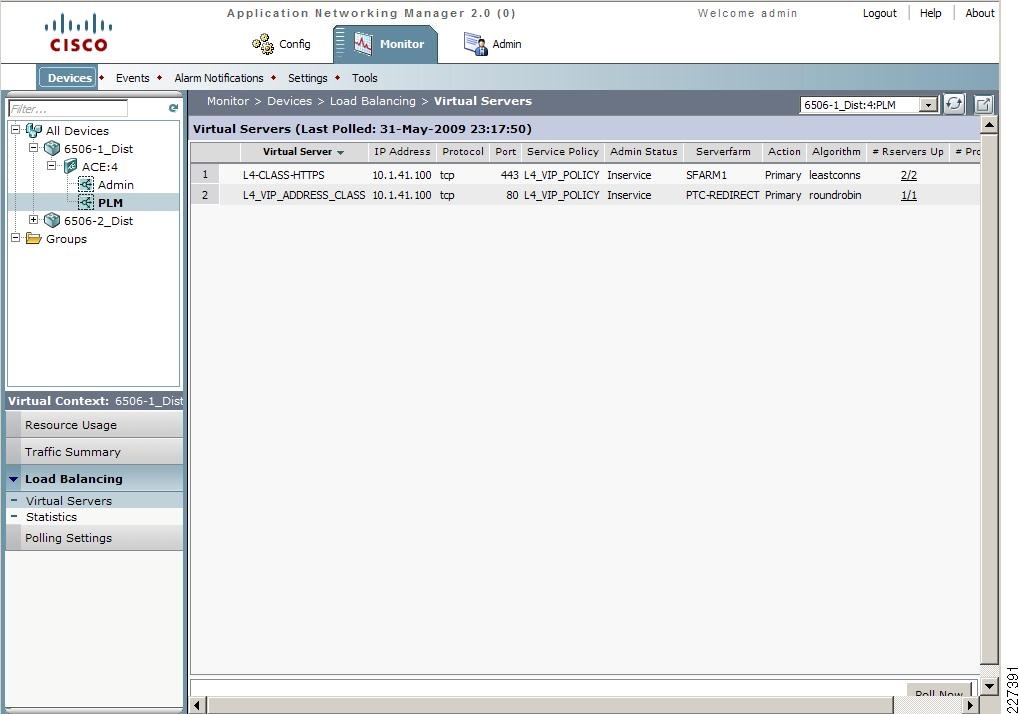The height and width of the screenshot is (714, 1019).
Task: Select 6506-2_Dist in device tree
Action: point(98,221)
